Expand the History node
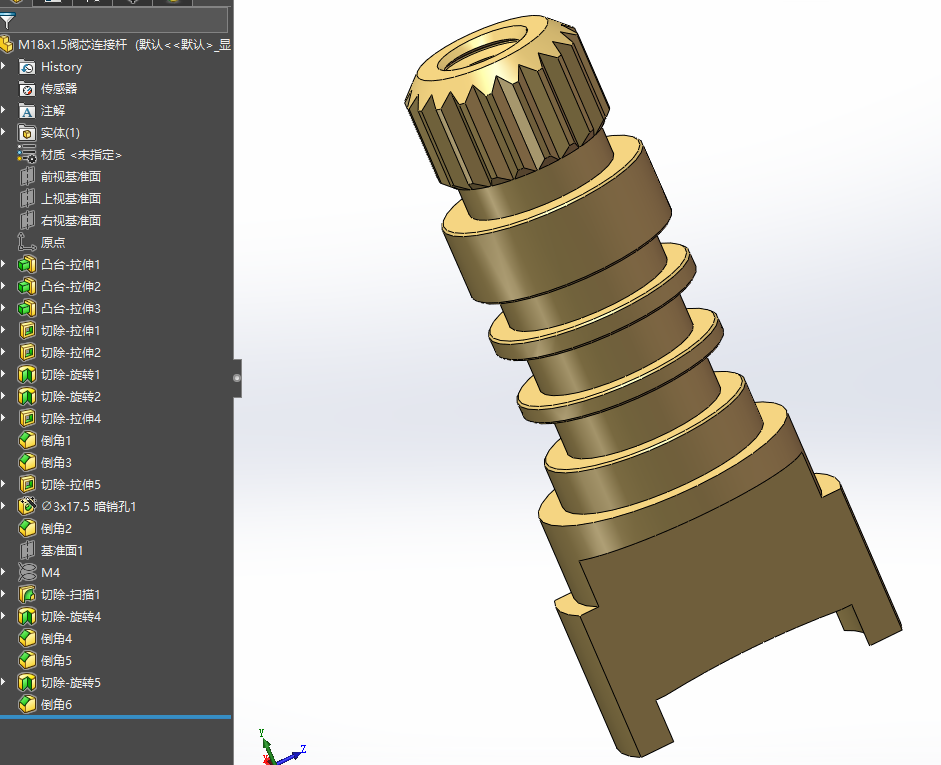Viewport: 941px width, 765px height. [4, 65]
